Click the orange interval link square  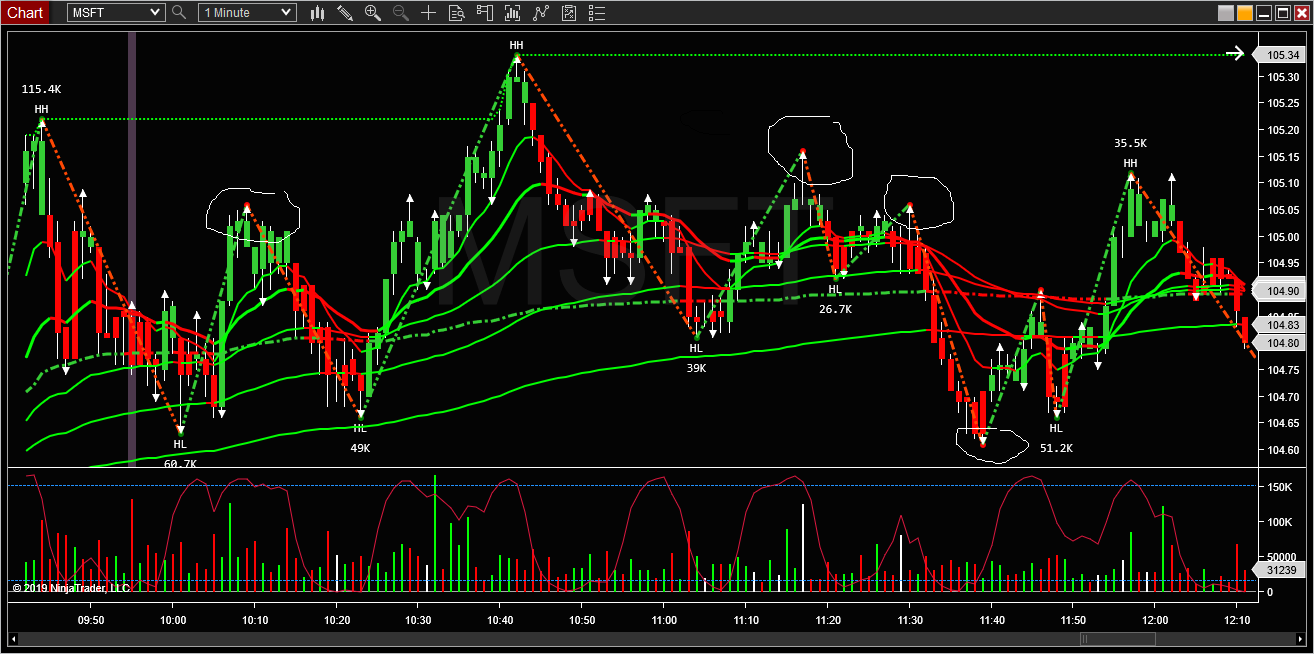1245,13
